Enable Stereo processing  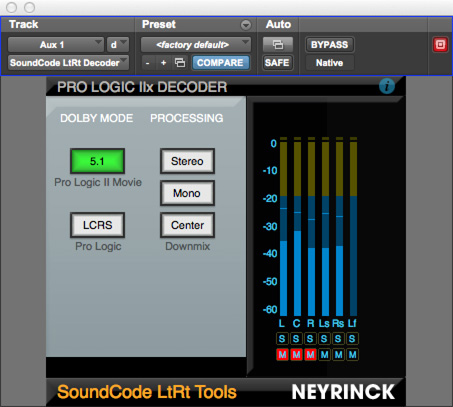tap(187, 161)
